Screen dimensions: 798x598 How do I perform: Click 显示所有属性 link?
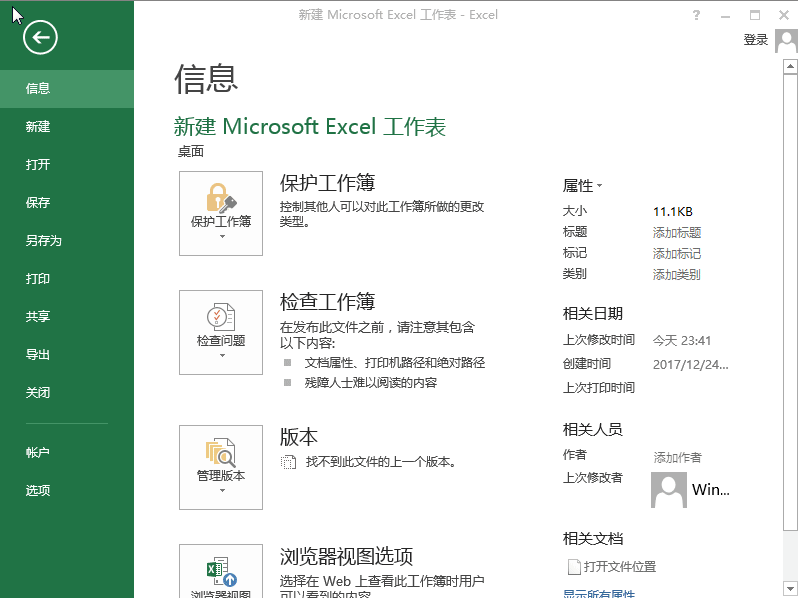pyautogui.click(x=598, y=593)
